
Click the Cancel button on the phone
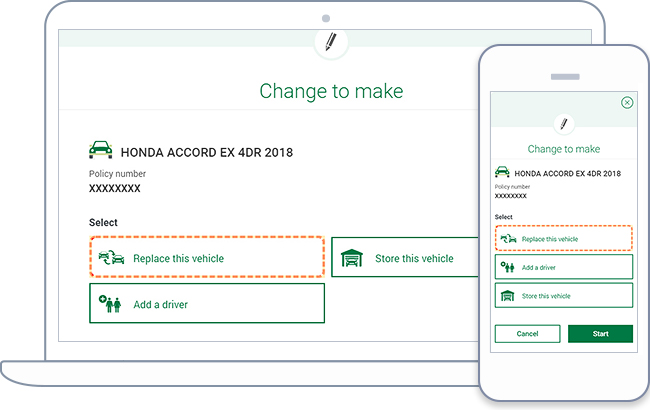pyautogui.click(x=527, y=334)
